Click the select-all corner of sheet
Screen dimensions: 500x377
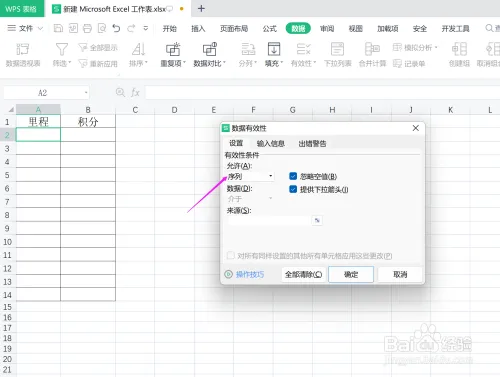coord(11,109)
